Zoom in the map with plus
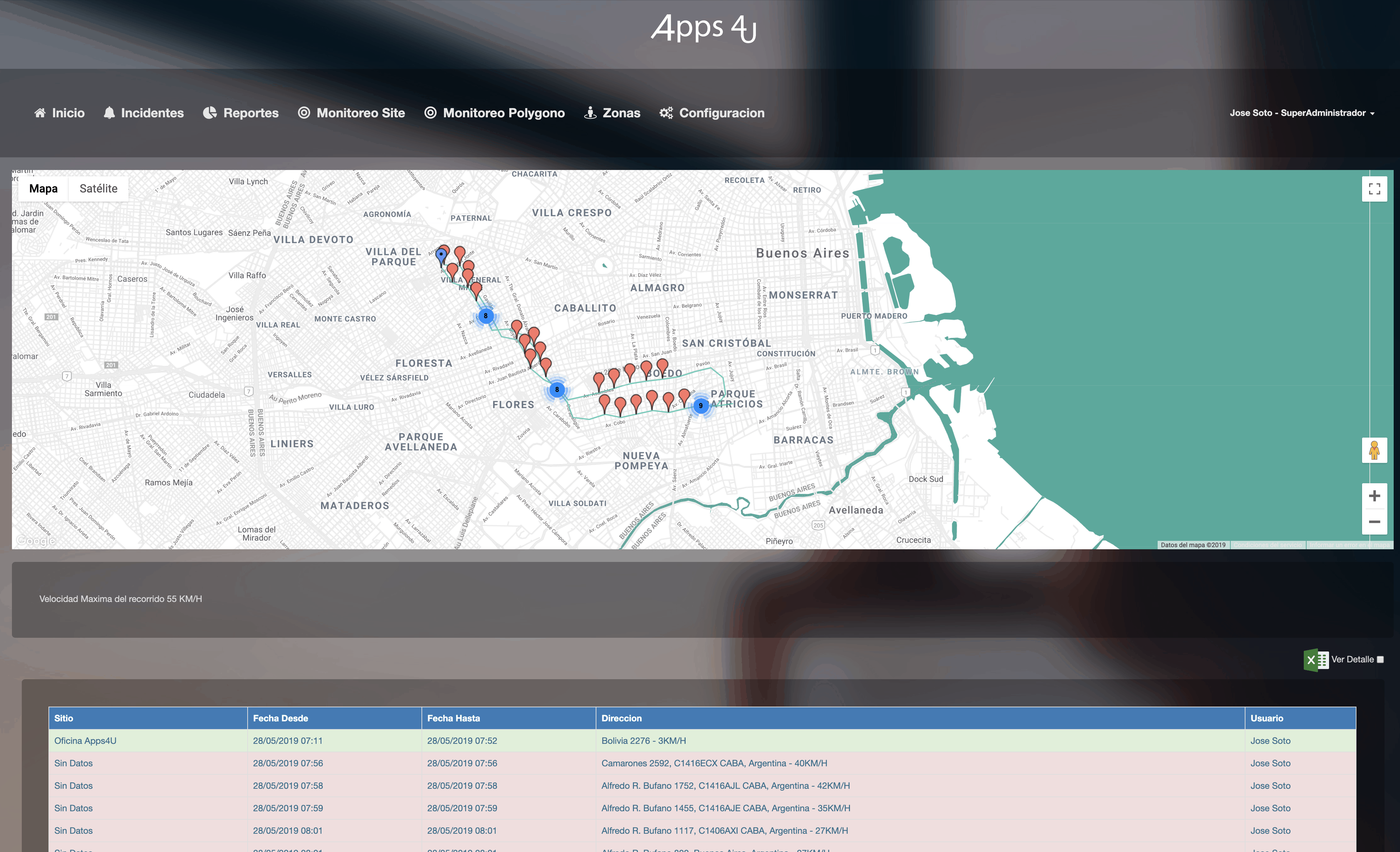 tap(1374, 496)
